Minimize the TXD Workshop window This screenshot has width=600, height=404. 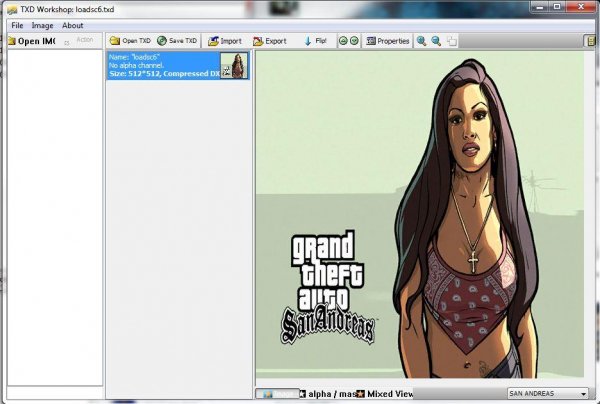coord(540,7)
